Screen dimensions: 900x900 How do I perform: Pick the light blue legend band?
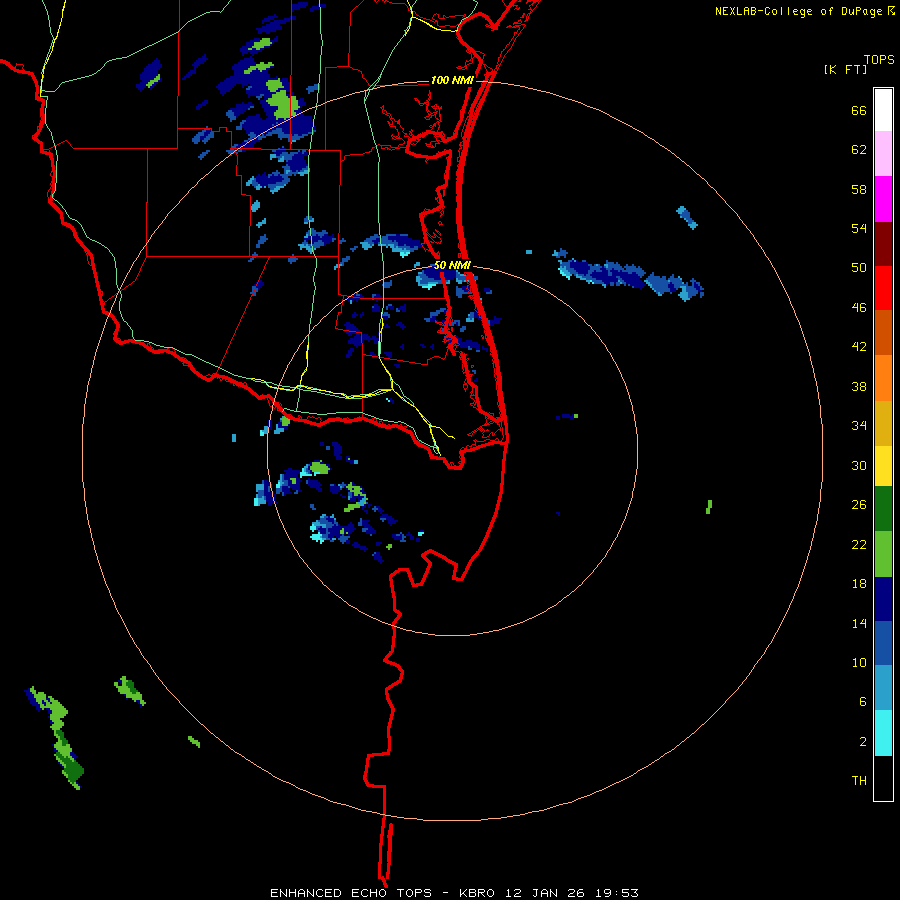point(883,688)
